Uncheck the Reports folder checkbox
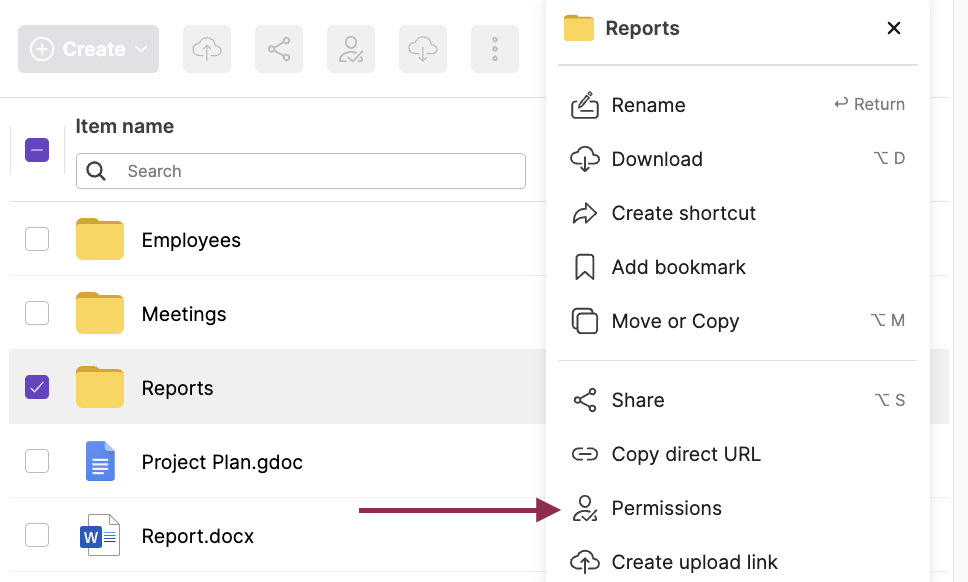Image resolution: width=968 pixels, height=582 pixels. [37, 387]
